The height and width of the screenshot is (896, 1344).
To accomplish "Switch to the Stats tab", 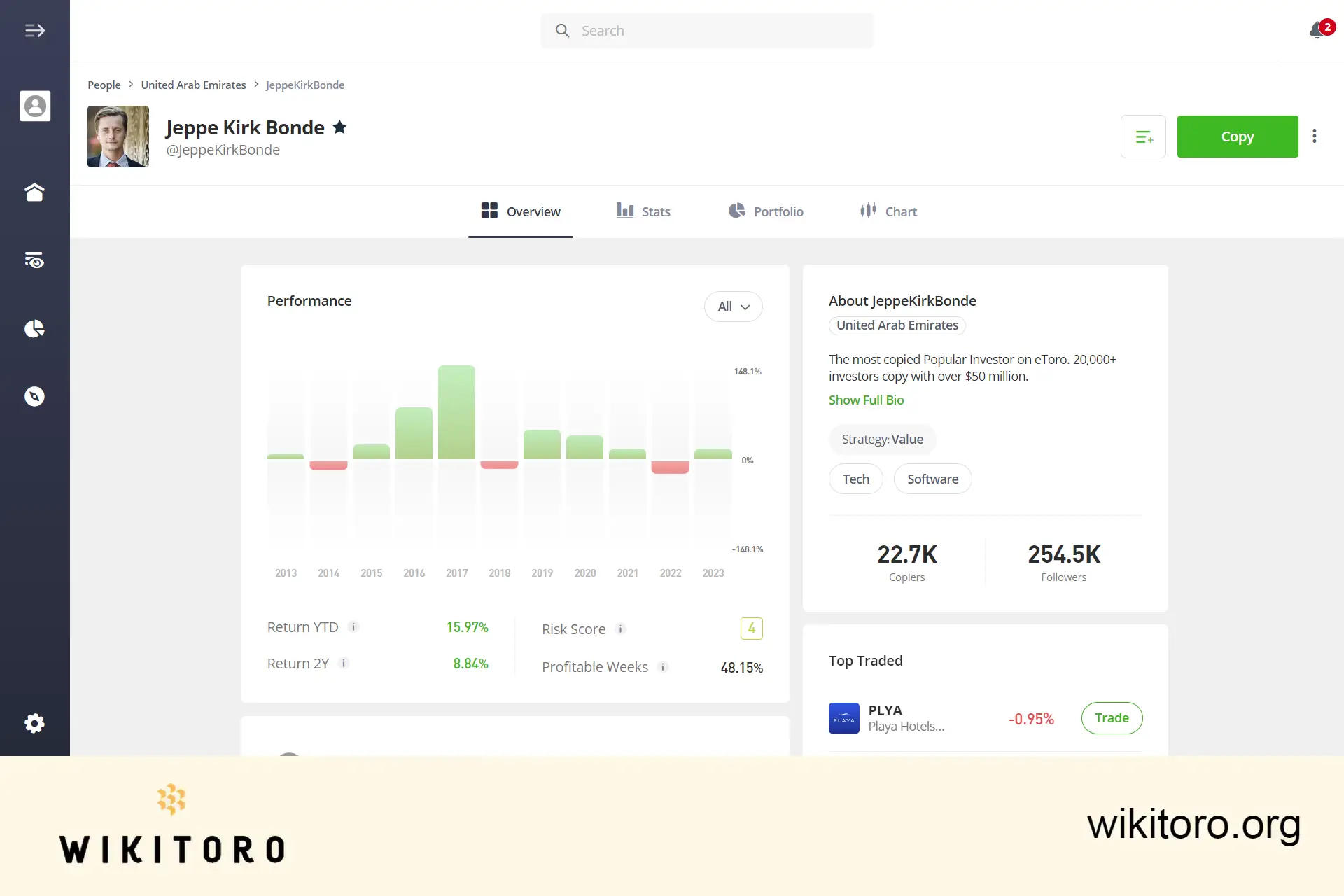I will tap(643, 211).
